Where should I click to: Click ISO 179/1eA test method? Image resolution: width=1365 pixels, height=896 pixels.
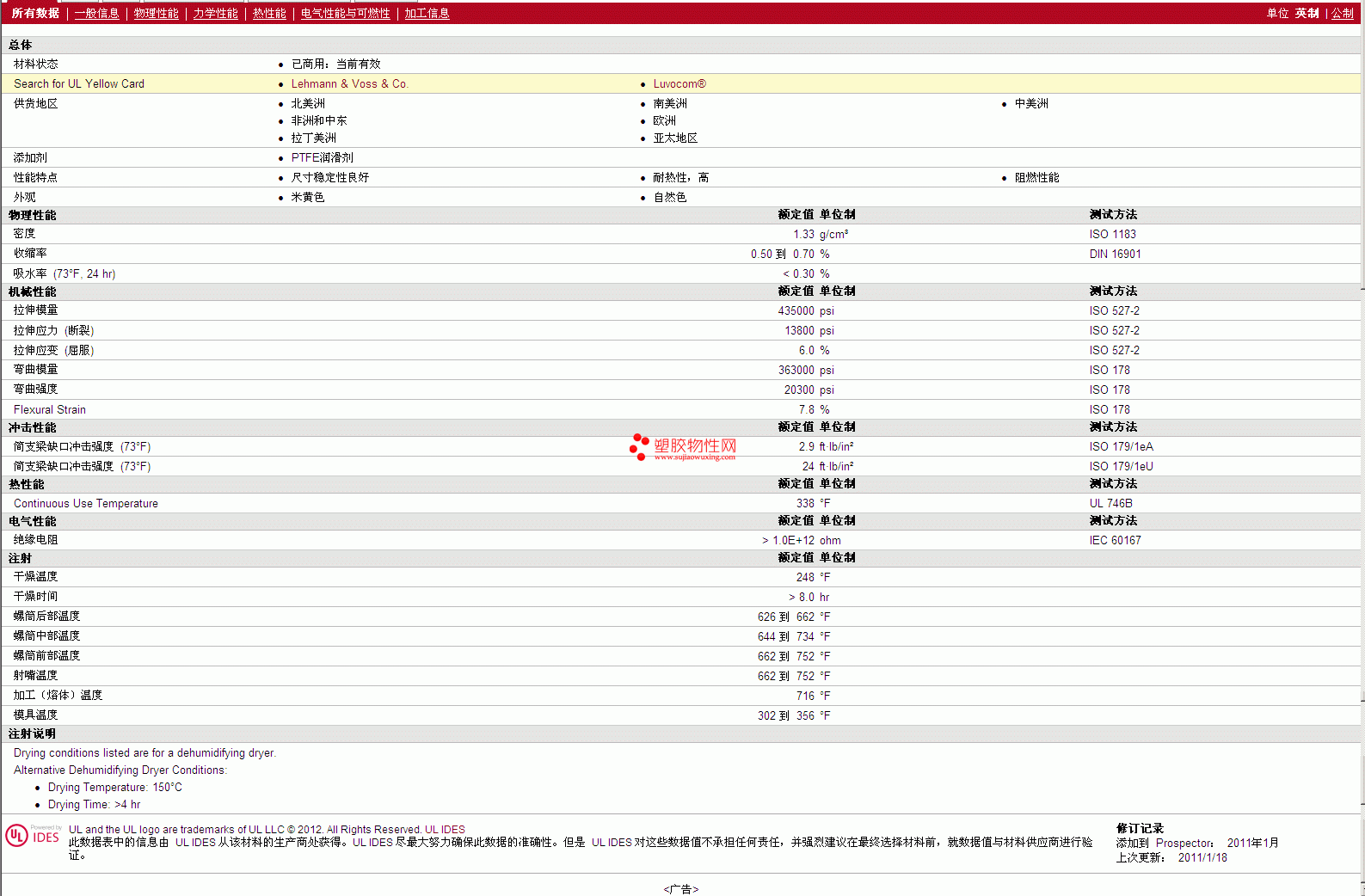(1121, 446)
